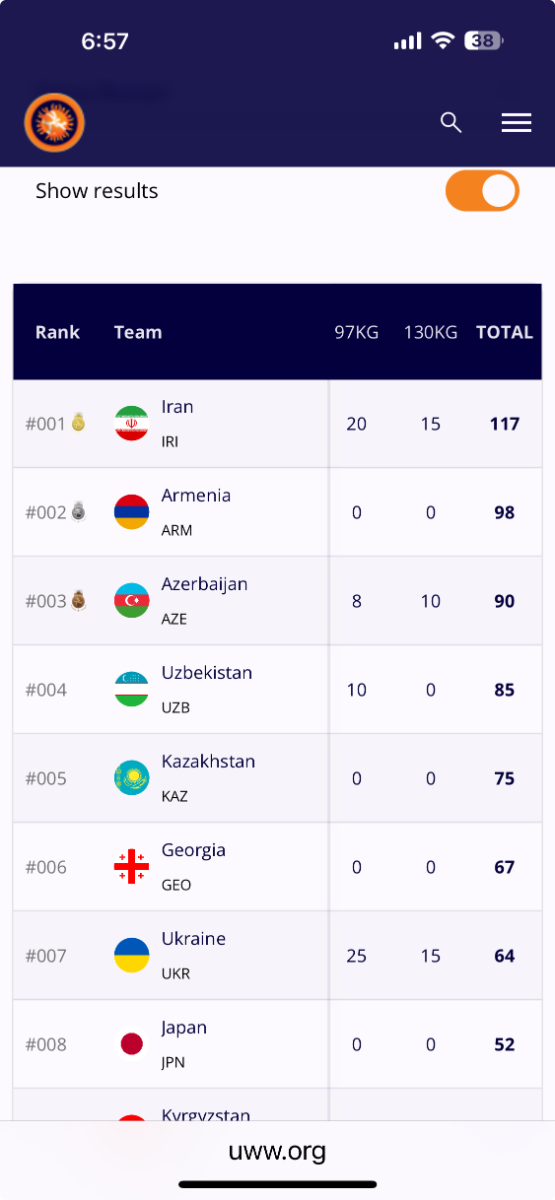555x1200 pixels.
Task: Tap the Azerbaijan flag icon
Action: (x=132, y=601)
